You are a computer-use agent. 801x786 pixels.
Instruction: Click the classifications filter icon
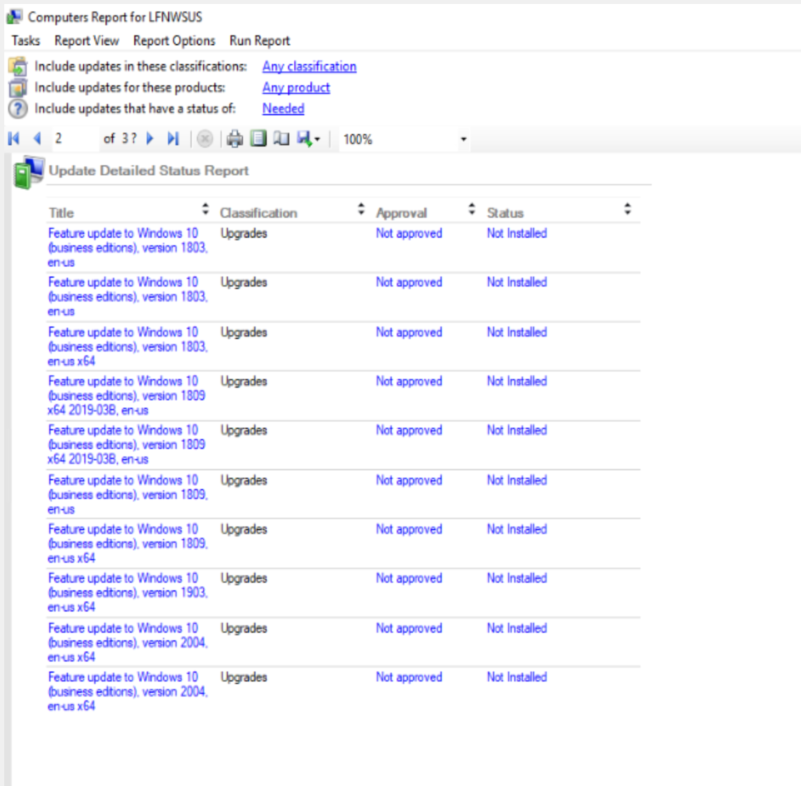click(x=18, y=66)
